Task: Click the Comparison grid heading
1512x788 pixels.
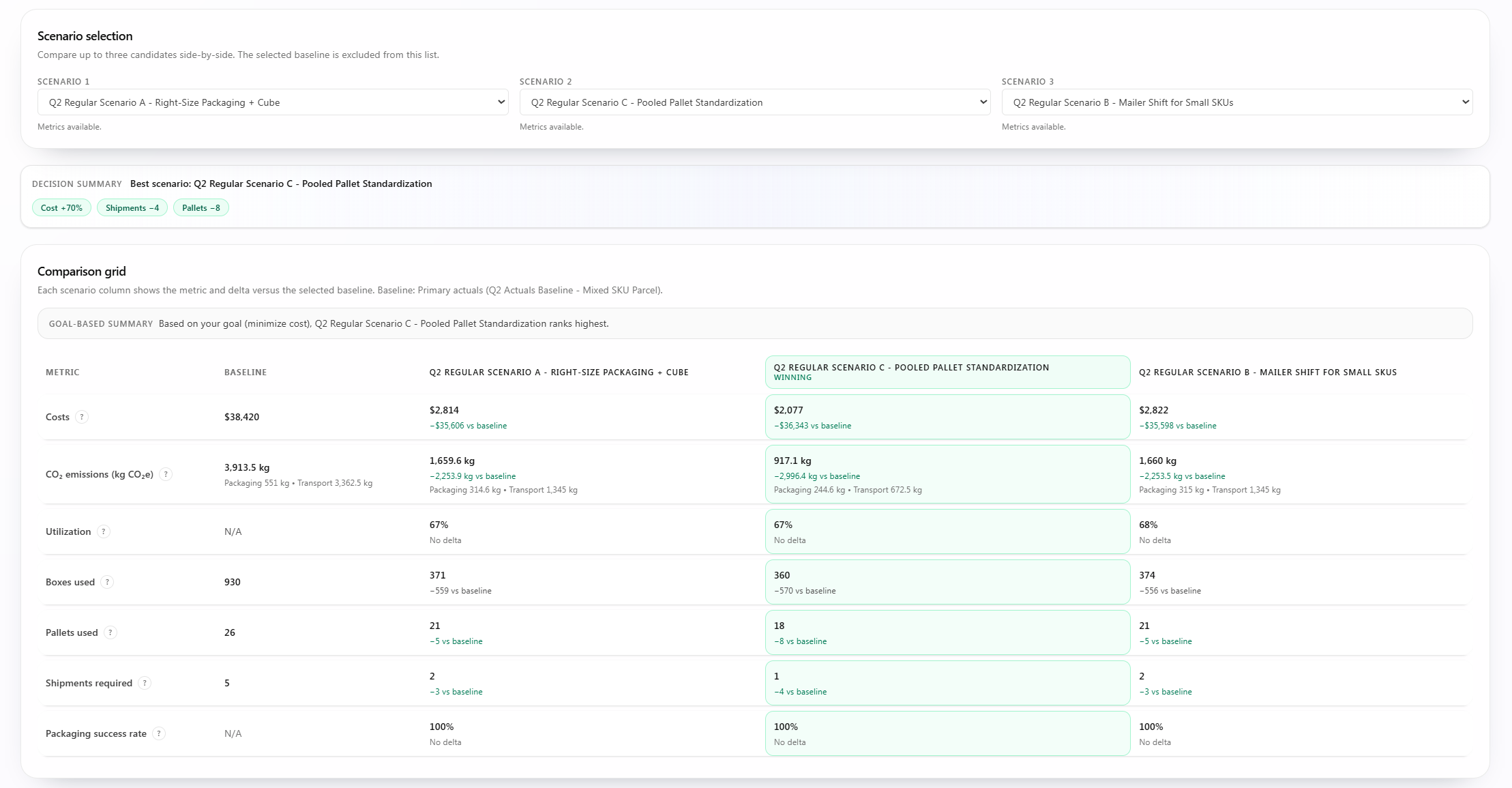Action: pyautogui.click(x=82, y=271)
